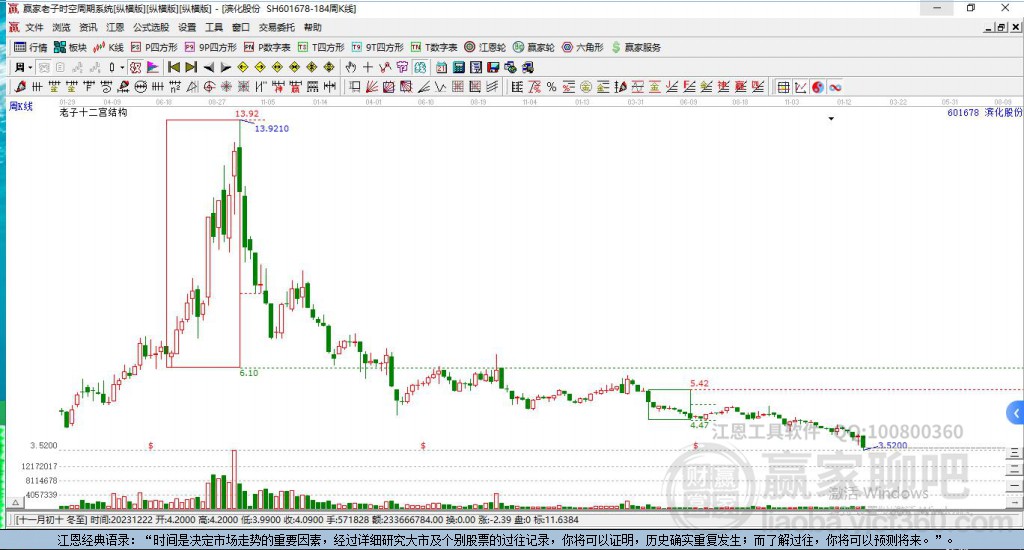The image size is (1024, 550).
Task: Toggle the 节 solar-term marker button
Action: pos(402,67)
